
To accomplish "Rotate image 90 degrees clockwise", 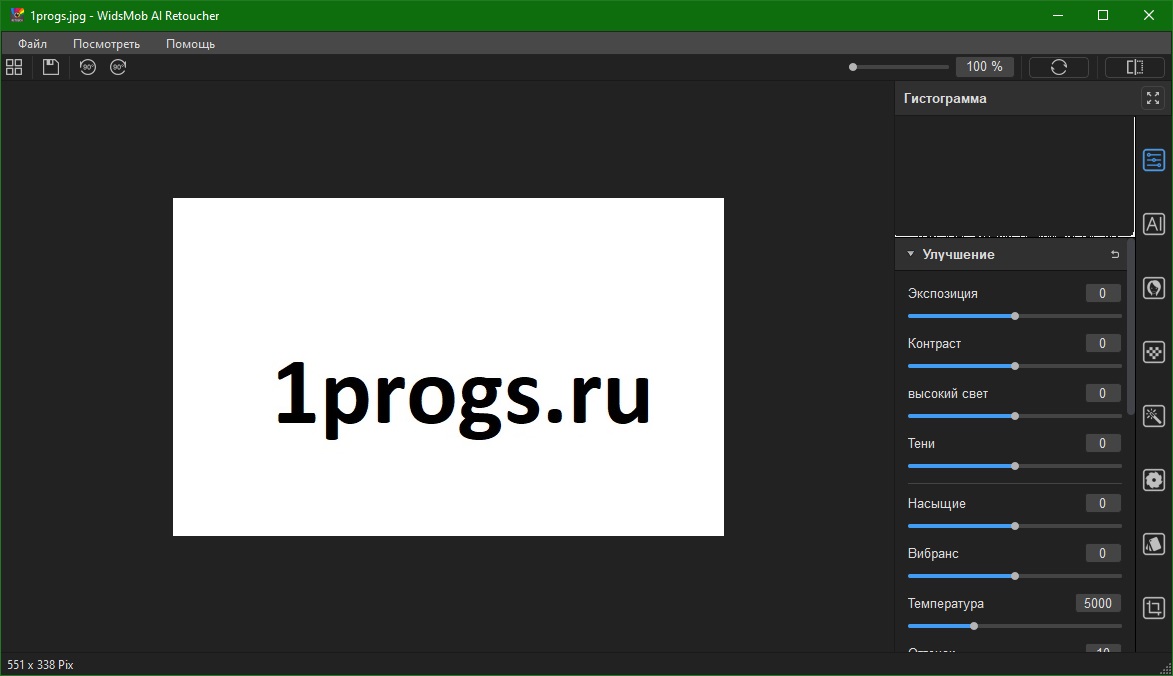I will click(x=118, y=67).
